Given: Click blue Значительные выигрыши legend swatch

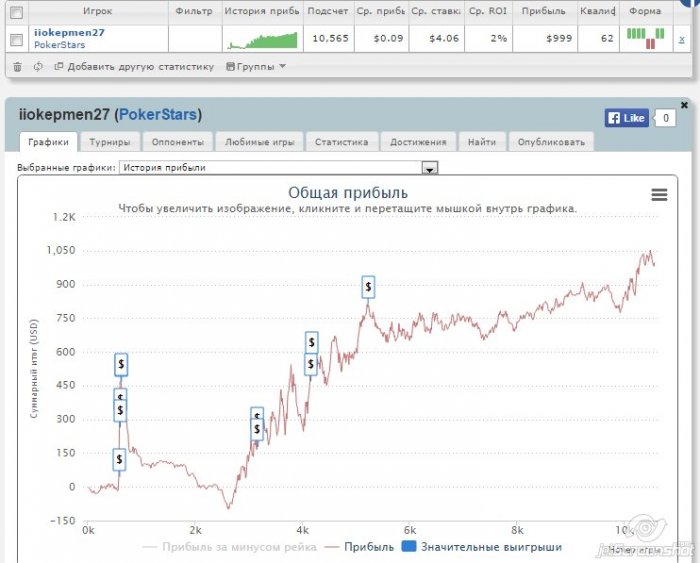Looking at the screenshot, I should click(x=409, y=546).
